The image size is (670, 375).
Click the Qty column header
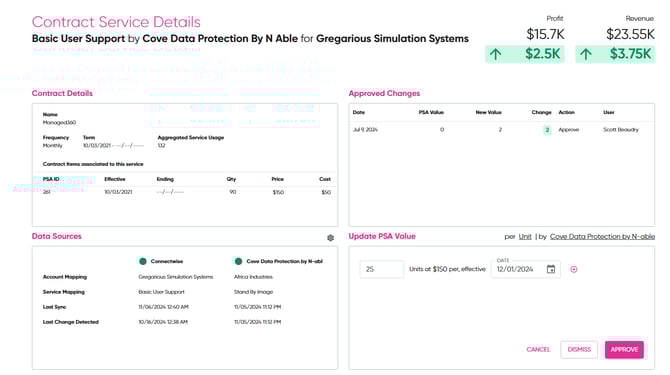pyautogui.click(x=231, y=179)
